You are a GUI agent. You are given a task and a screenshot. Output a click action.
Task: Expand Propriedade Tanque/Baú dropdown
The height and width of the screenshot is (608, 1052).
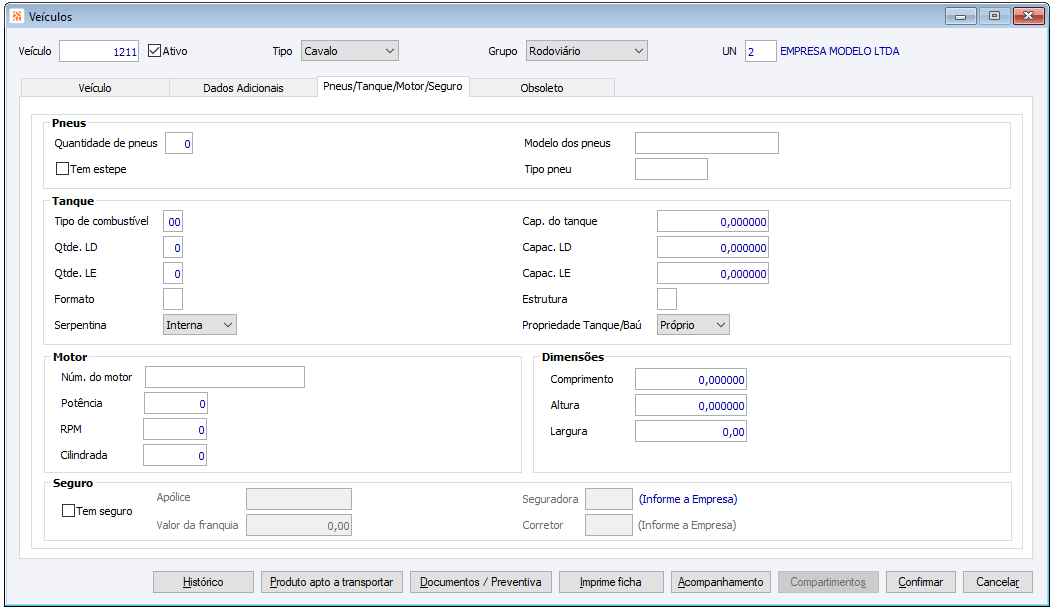[x=693, y=325]
